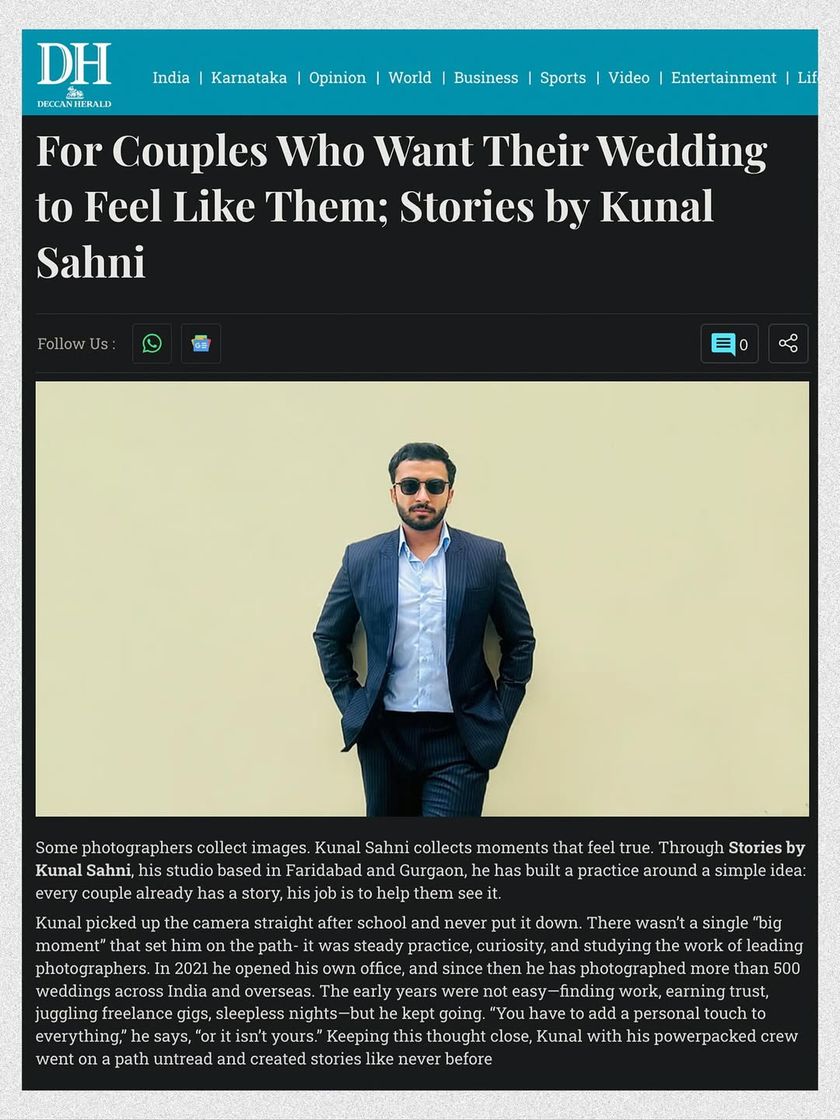This screenshot has height=1120, width=840.
Task: Open the partially visible Lifestyle menu
Action: click(x=807, y=78)
